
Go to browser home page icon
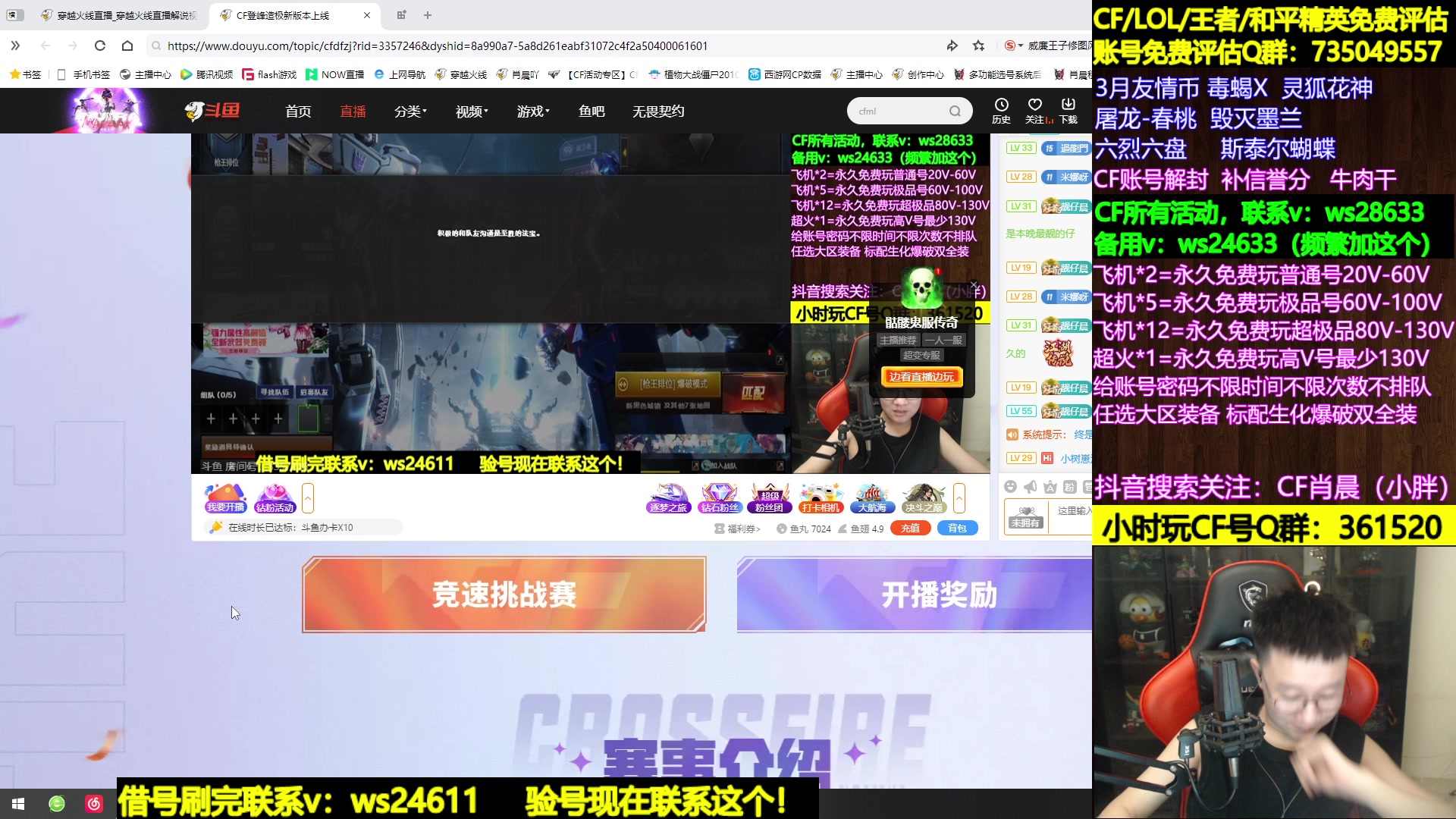tap(127, 45)
